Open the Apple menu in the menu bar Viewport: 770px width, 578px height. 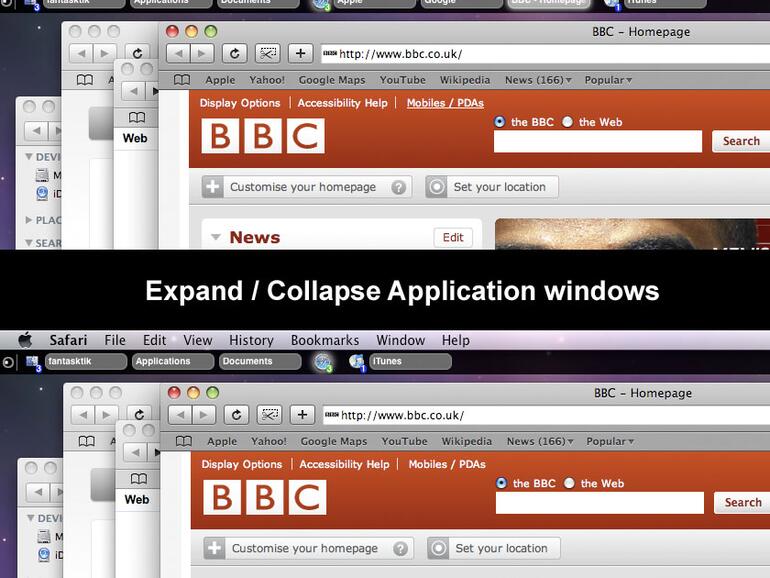pyautogui.click(x=25, y=340)
